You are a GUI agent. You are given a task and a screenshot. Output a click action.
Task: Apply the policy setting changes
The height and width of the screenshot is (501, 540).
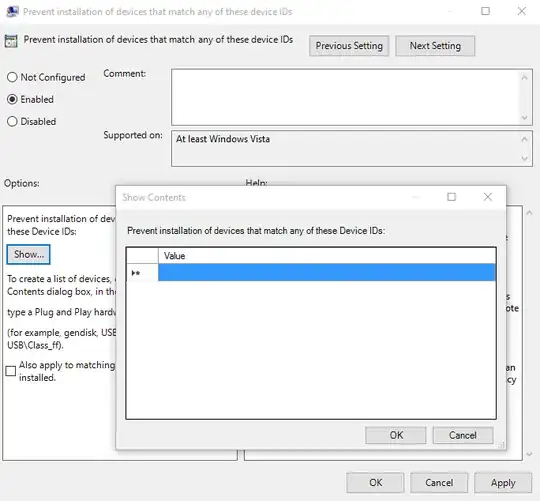tap(503, 482)
